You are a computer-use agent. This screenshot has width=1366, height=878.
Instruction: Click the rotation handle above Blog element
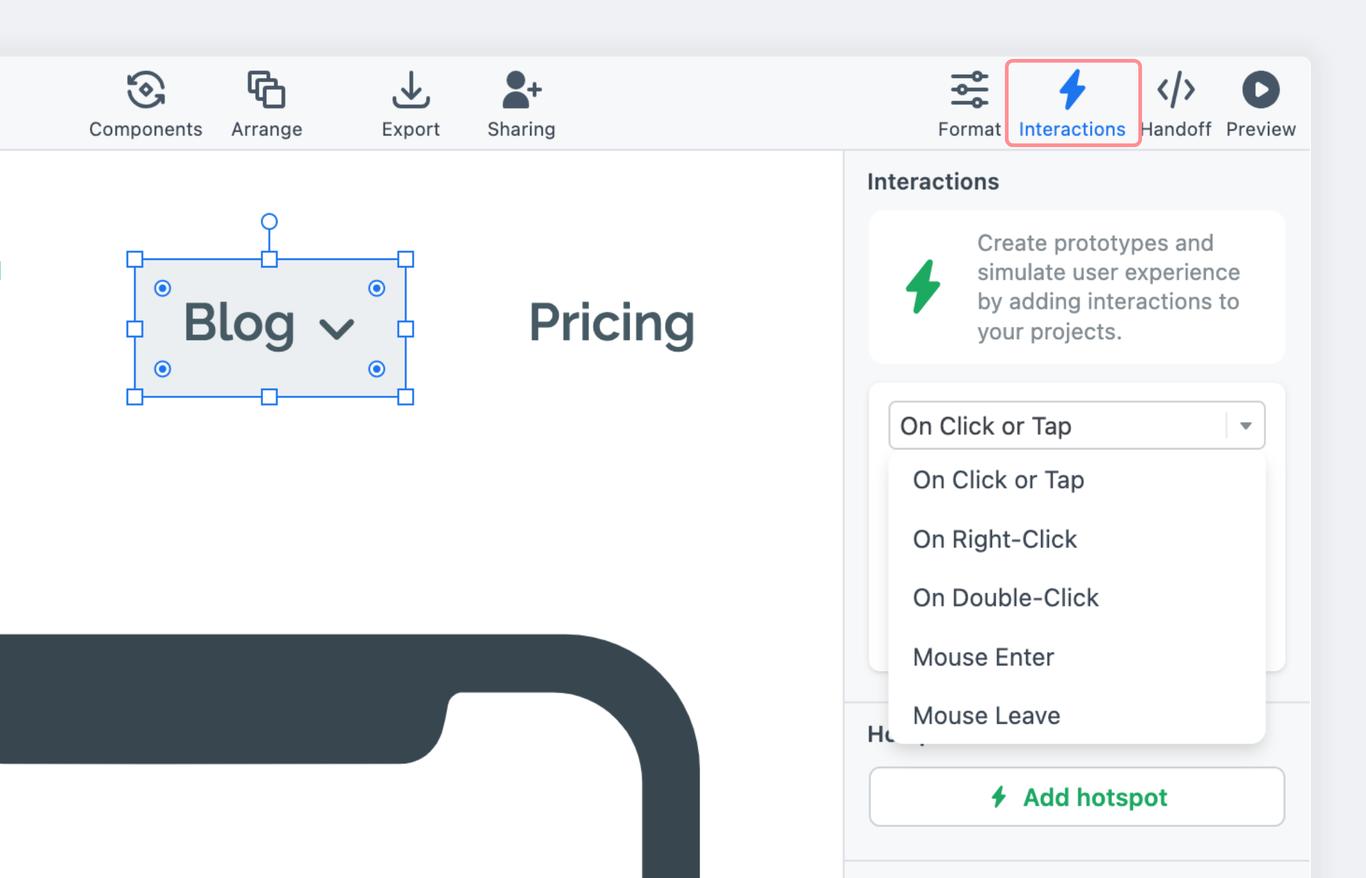269,222
